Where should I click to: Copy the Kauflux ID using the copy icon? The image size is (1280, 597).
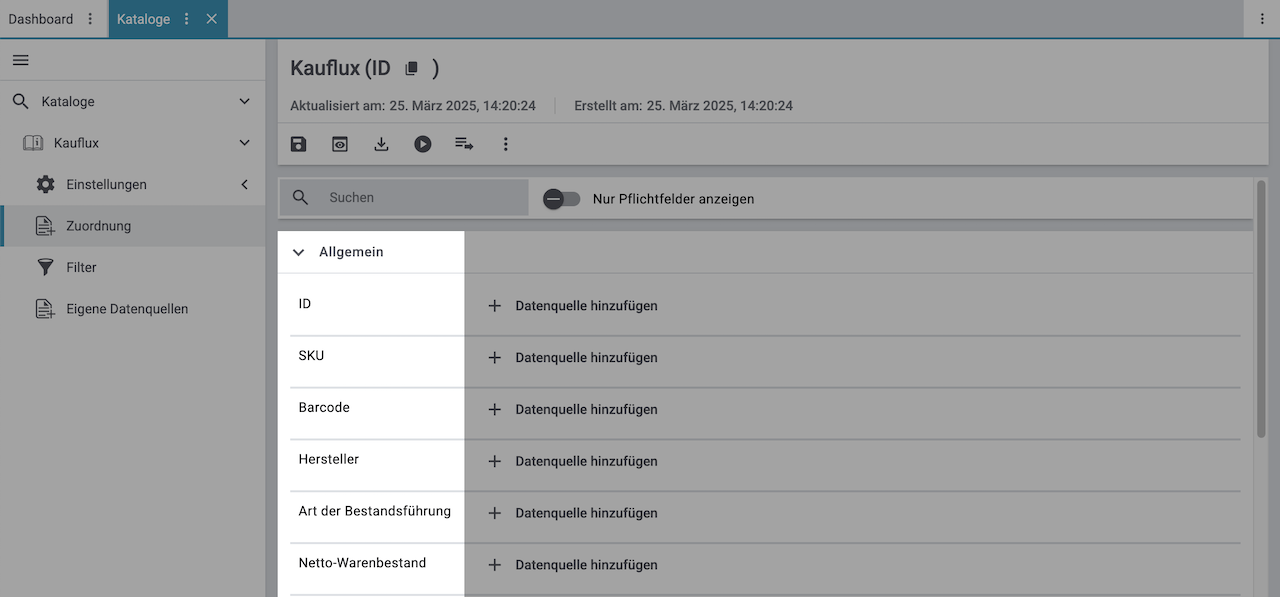(411, 69)
